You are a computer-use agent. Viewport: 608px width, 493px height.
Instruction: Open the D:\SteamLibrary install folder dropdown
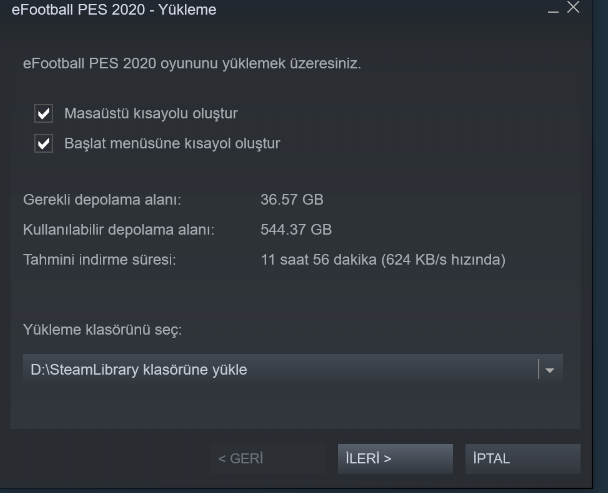point(293,369)
